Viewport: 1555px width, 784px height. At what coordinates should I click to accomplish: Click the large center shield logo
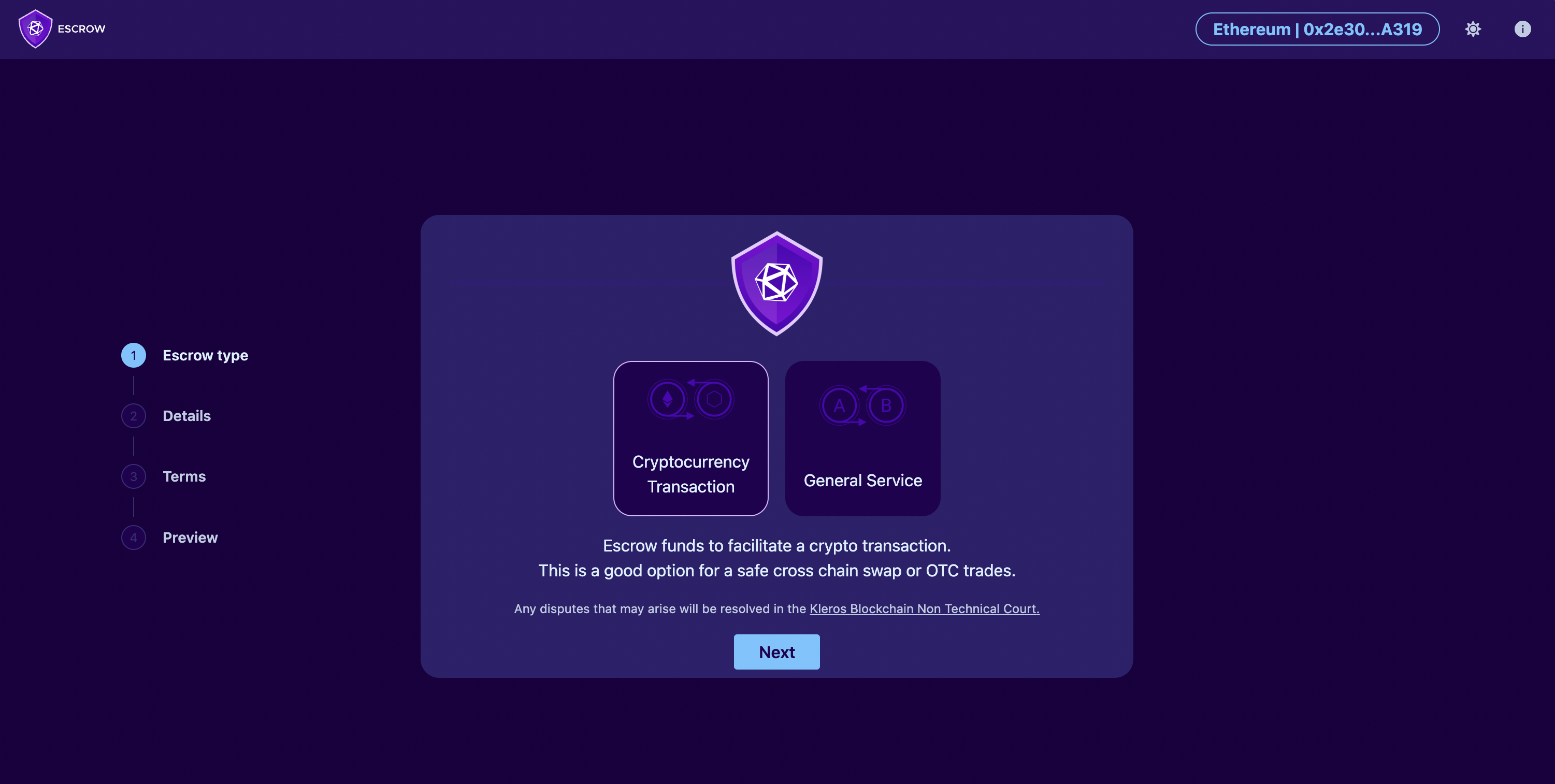pyautogui.click(x=776, y=283)
